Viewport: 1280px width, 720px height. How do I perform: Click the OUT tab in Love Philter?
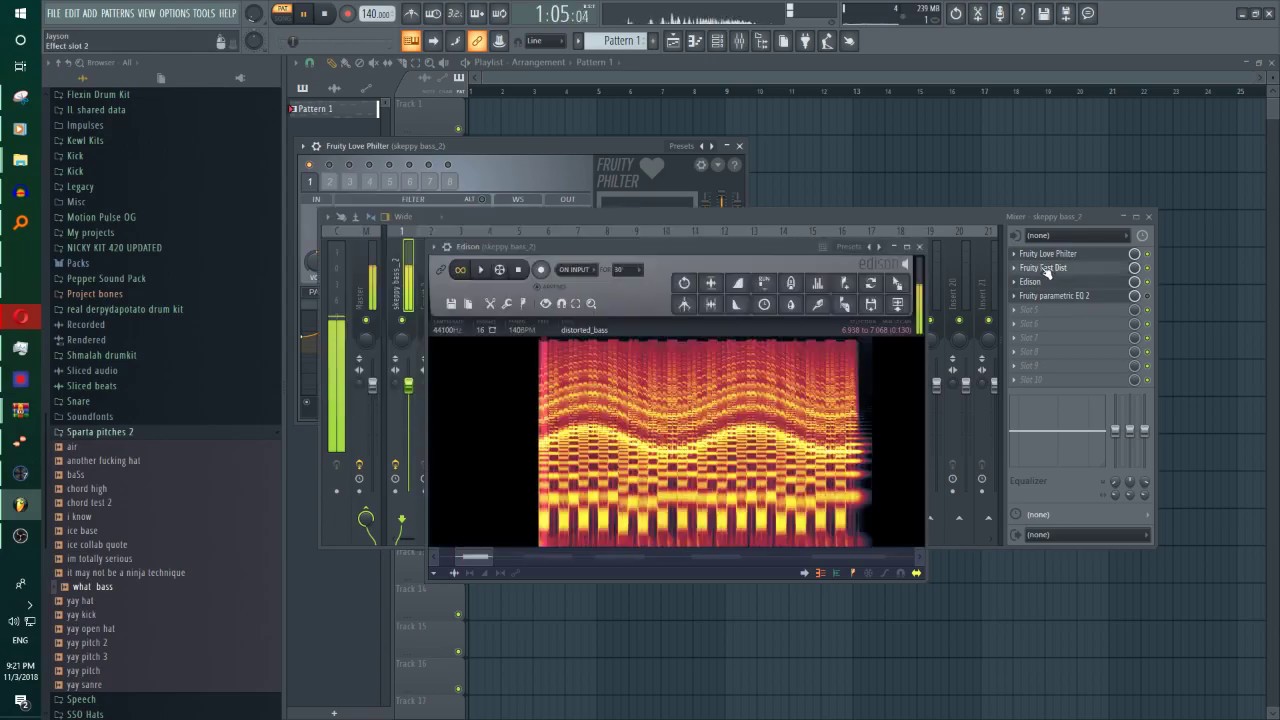pos(567,199)
